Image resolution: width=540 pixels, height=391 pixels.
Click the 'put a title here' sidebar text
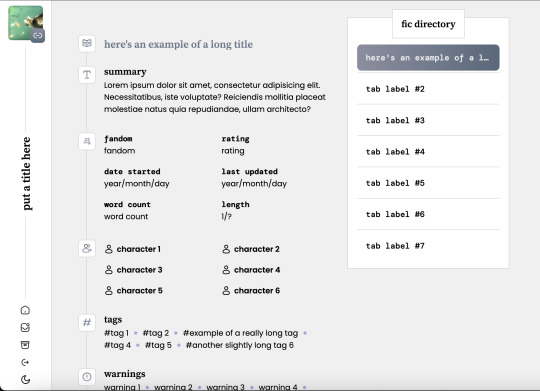coord(26,174)
